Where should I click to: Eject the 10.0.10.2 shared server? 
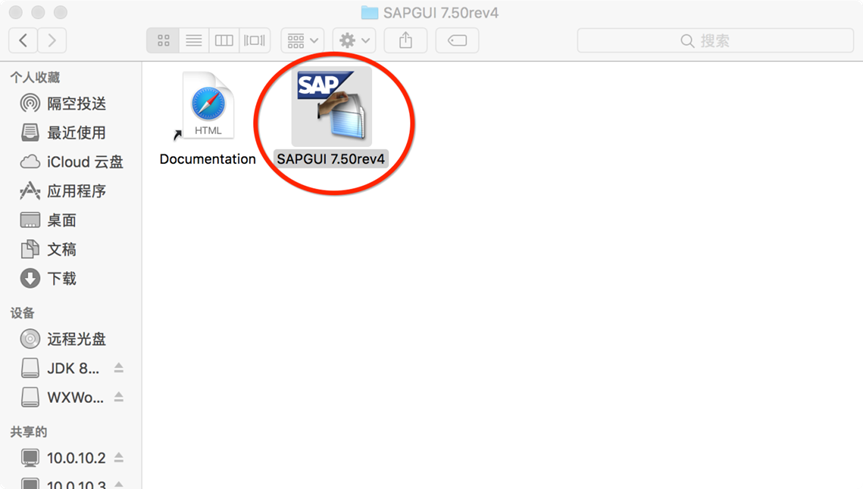click(118, 458)
